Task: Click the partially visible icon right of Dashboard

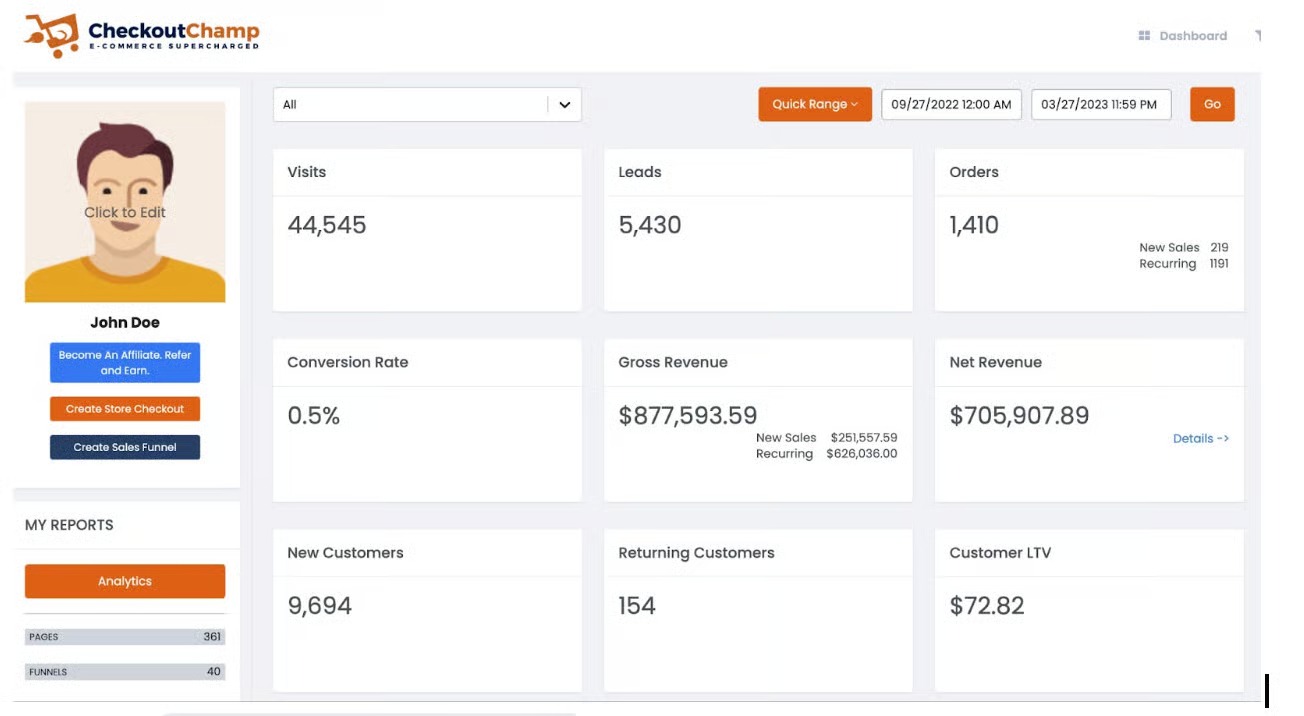Action: pos(1257,36)
